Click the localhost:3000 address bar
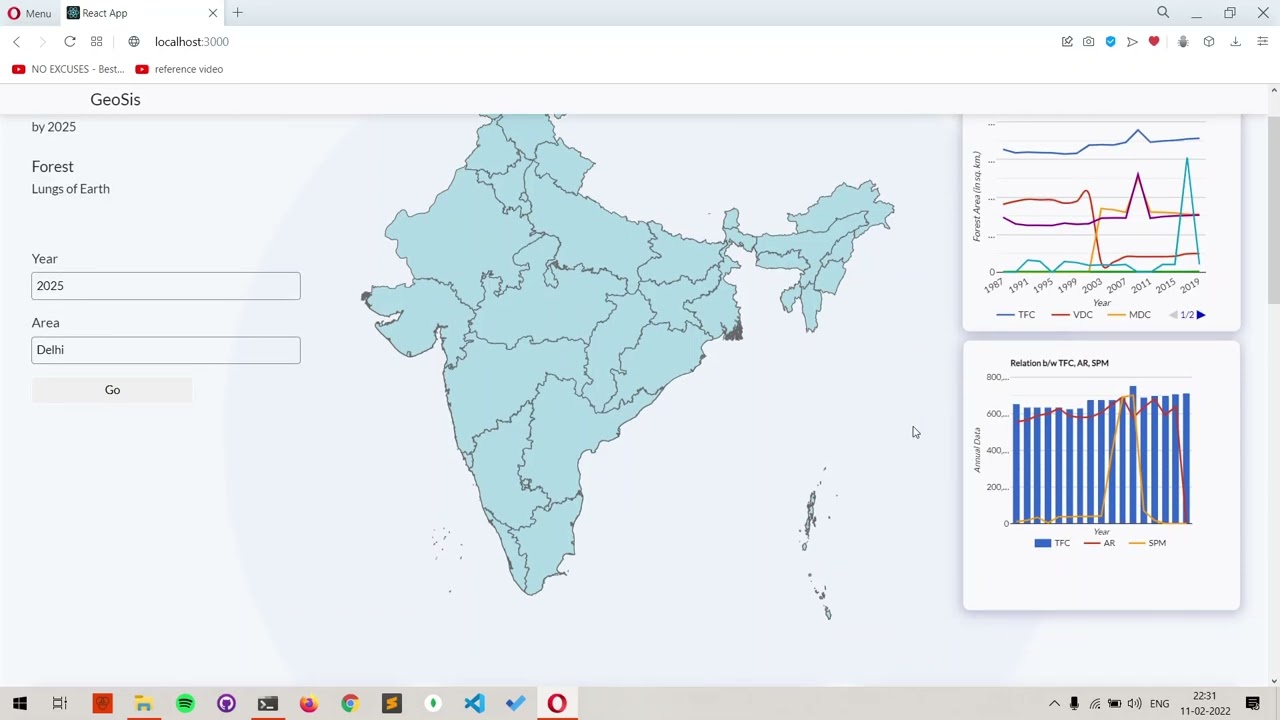This screenshot has height=720, width=1280. [191, 42]
